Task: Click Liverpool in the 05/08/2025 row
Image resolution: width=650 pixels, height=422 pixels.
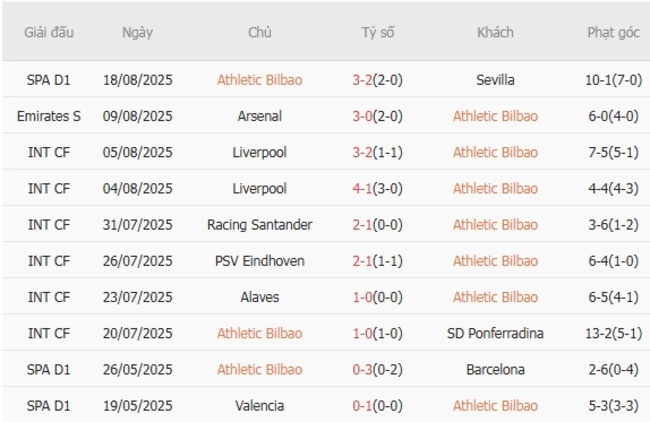Action: (x=260, y=152)
